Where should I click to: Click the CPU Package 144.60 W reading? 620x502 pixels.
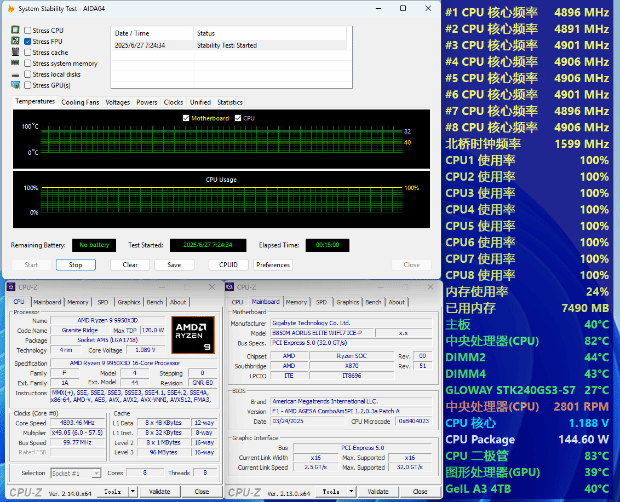(527, 440)
